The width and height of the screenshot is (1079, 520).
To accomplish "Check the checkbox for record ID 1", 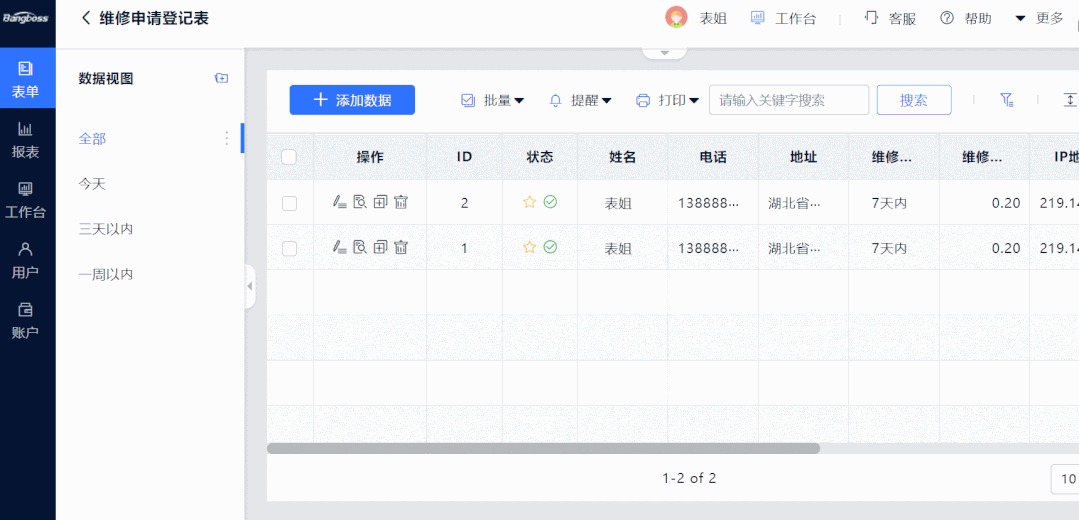I will [289, 249].
